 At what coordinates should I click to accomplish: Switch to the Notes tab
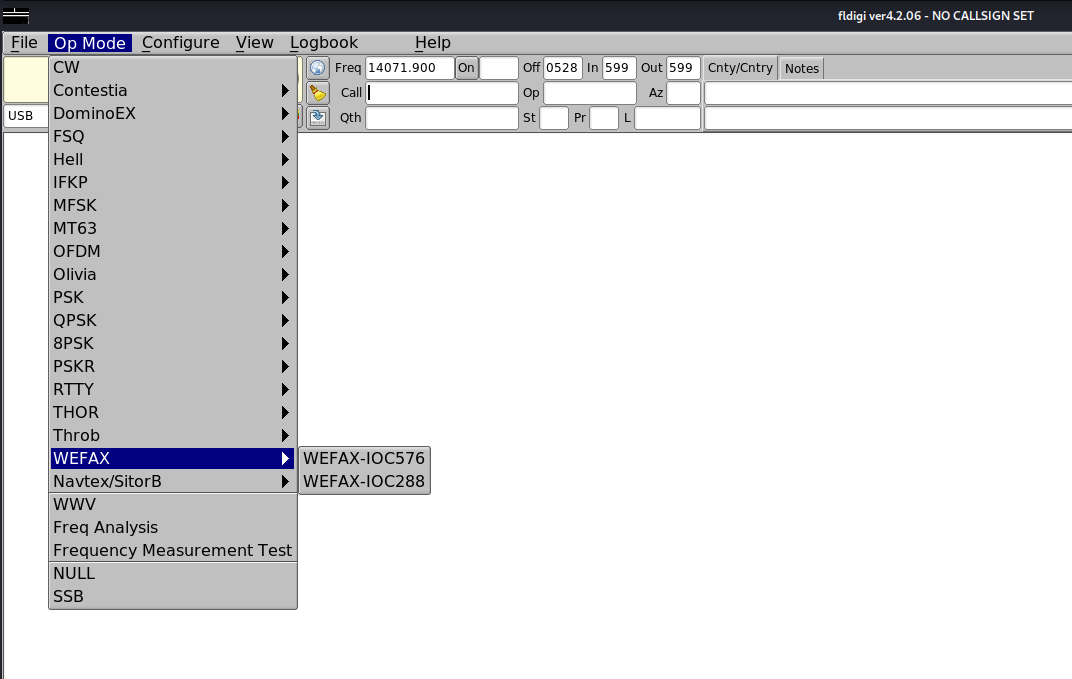point(802,68)
